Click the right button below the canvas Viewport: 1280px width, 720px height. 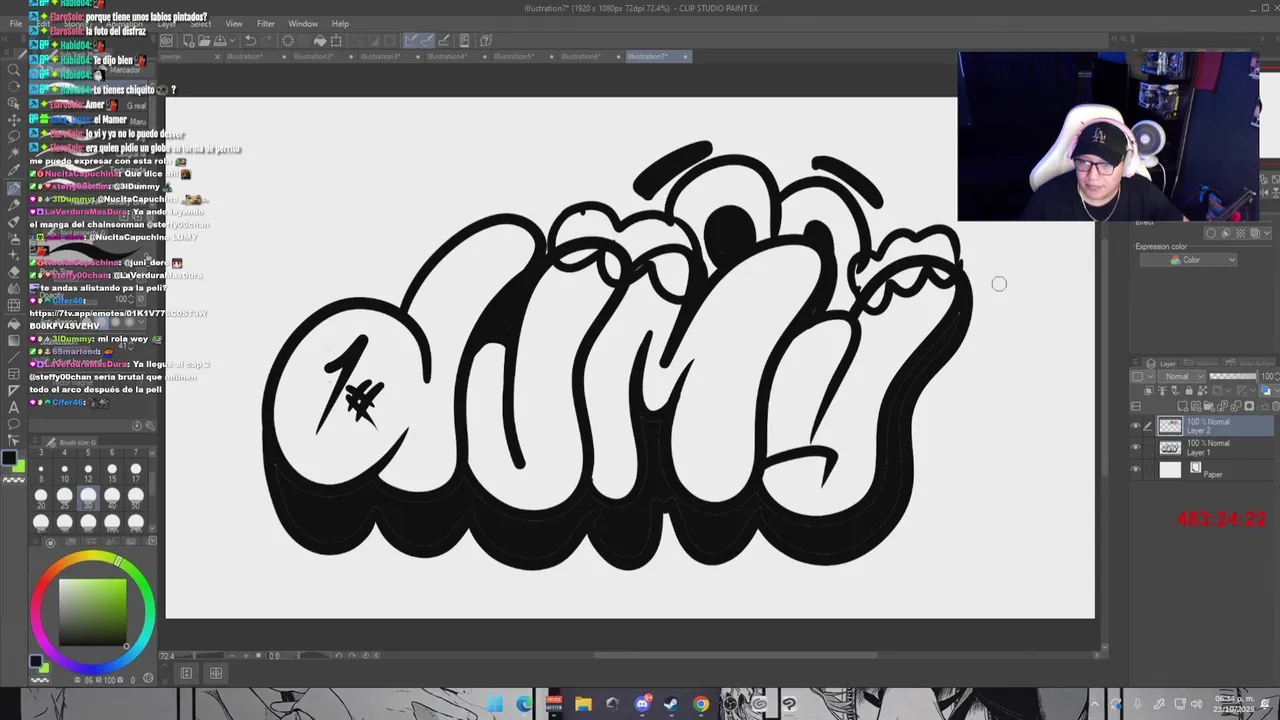point(216,673)
